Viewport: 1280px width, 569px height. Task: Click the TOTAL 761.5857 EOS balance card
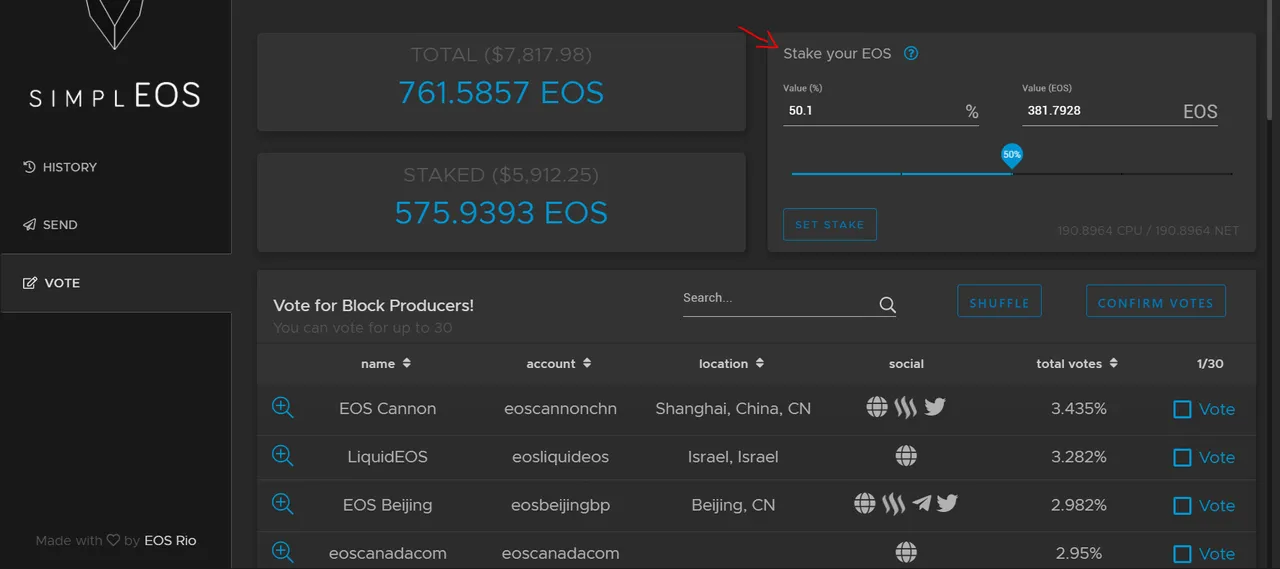[x=501, y=81]
